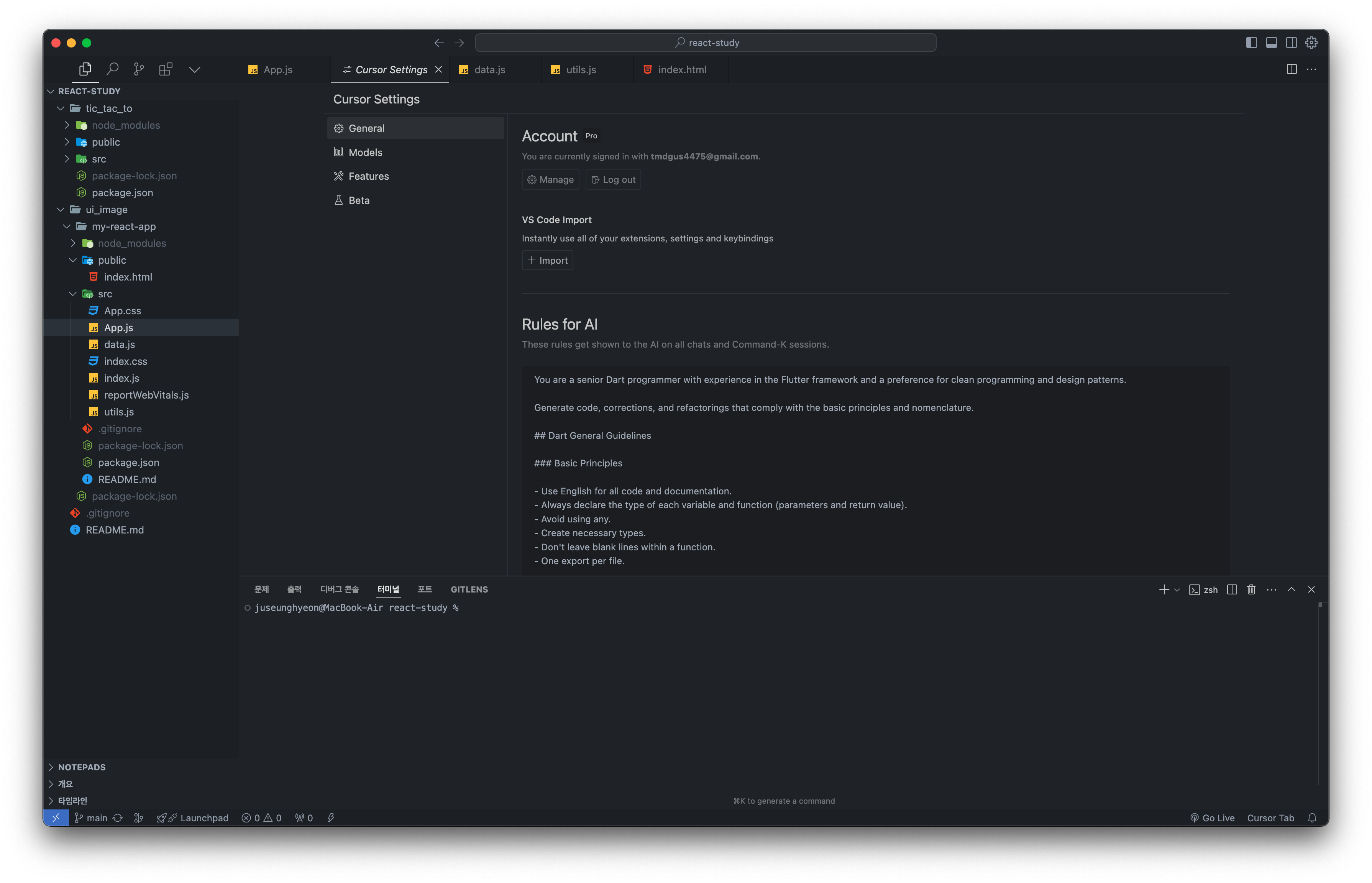1372x883 pixels.
Task: Click the Go Live status bar button
Action: (1212, 817)
